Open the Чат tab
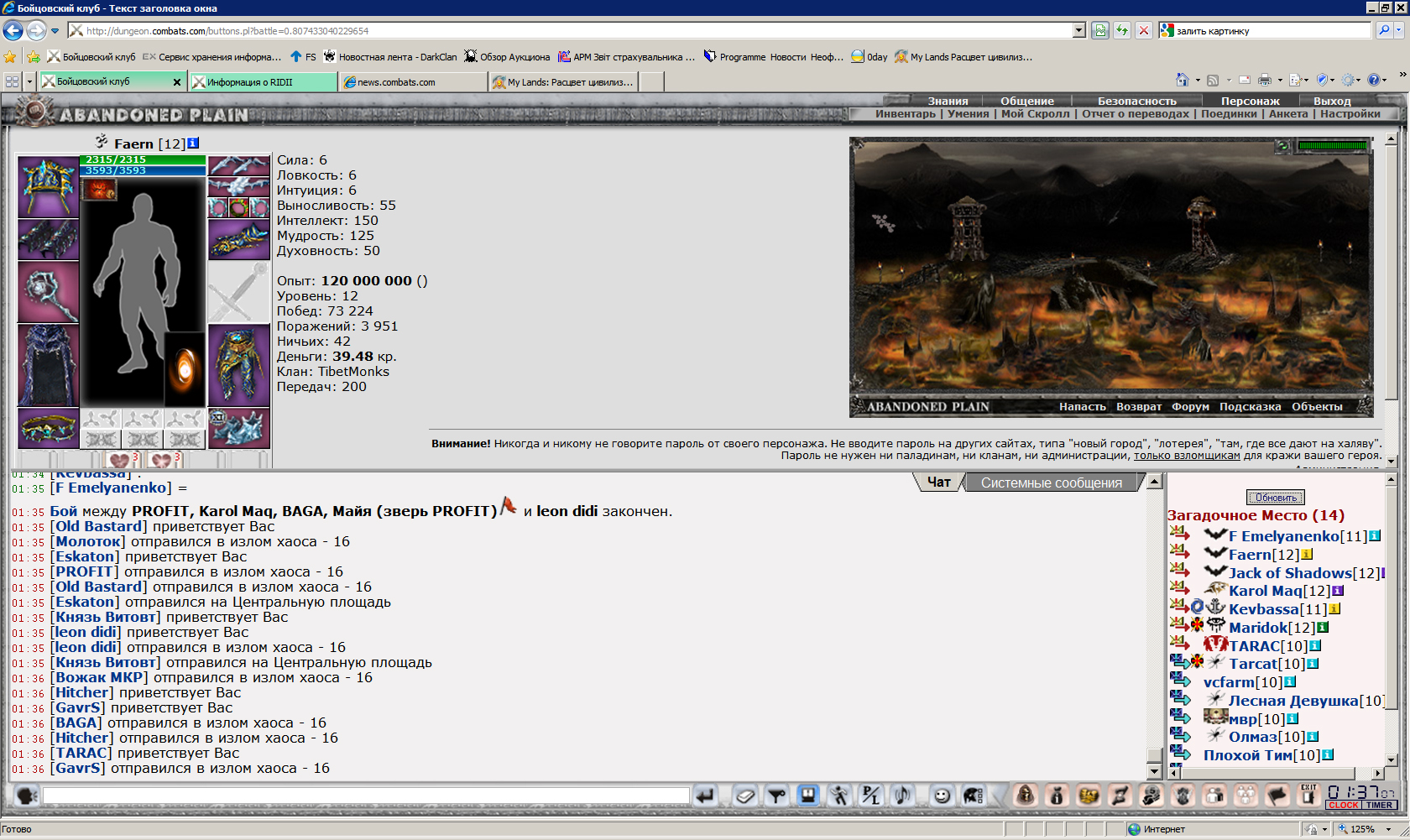 pos(938,483)
